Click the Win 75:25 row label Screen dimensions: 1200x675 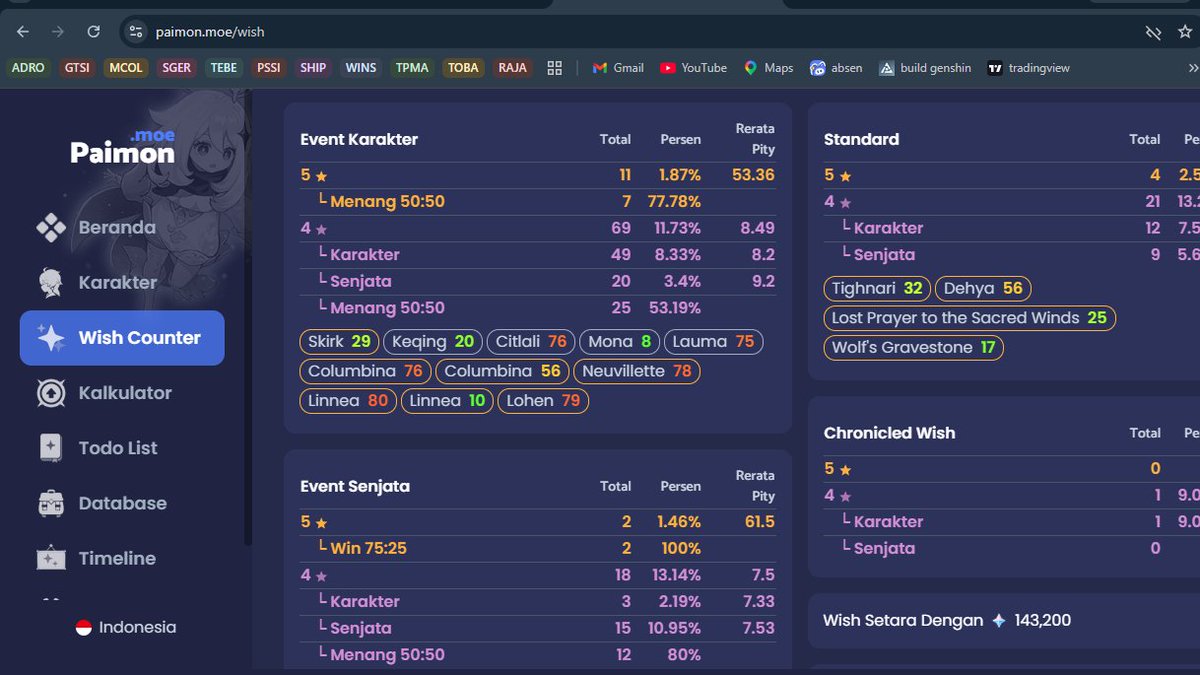click(368, 548)
